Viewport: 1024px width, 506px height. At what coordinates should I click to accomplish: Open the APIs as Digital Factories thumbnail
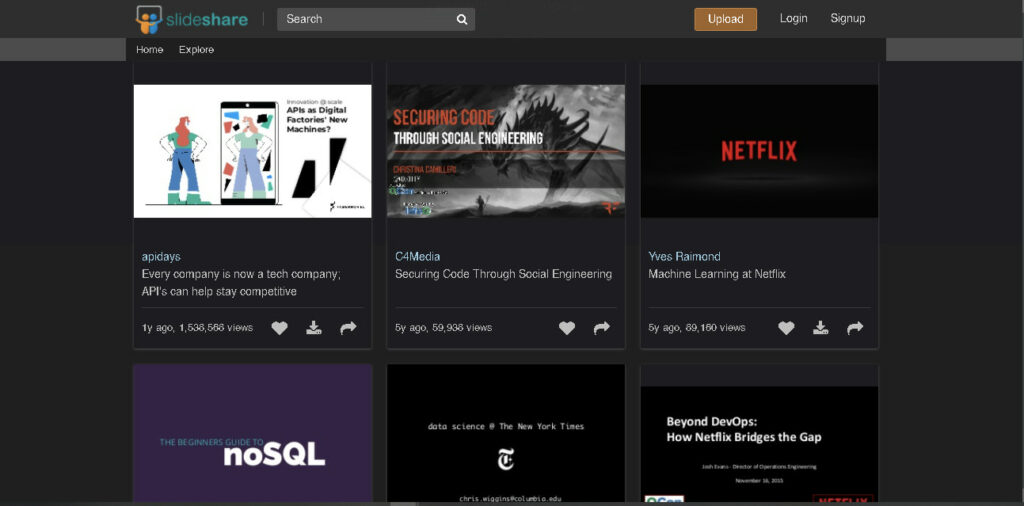(253, 151)
